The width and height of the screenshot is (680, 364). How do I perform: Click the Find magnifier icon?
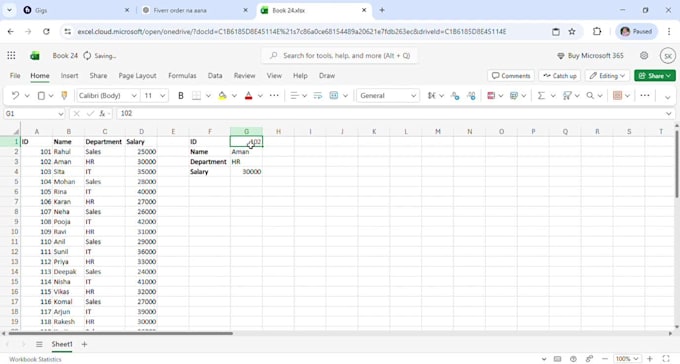click(x=590, y=95)
